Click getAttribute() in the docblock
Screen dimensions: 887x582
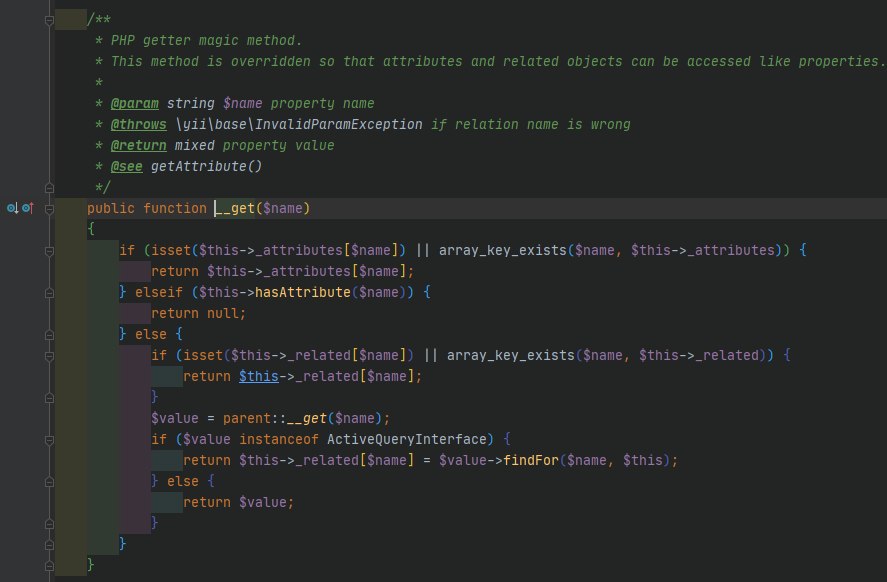206,166
